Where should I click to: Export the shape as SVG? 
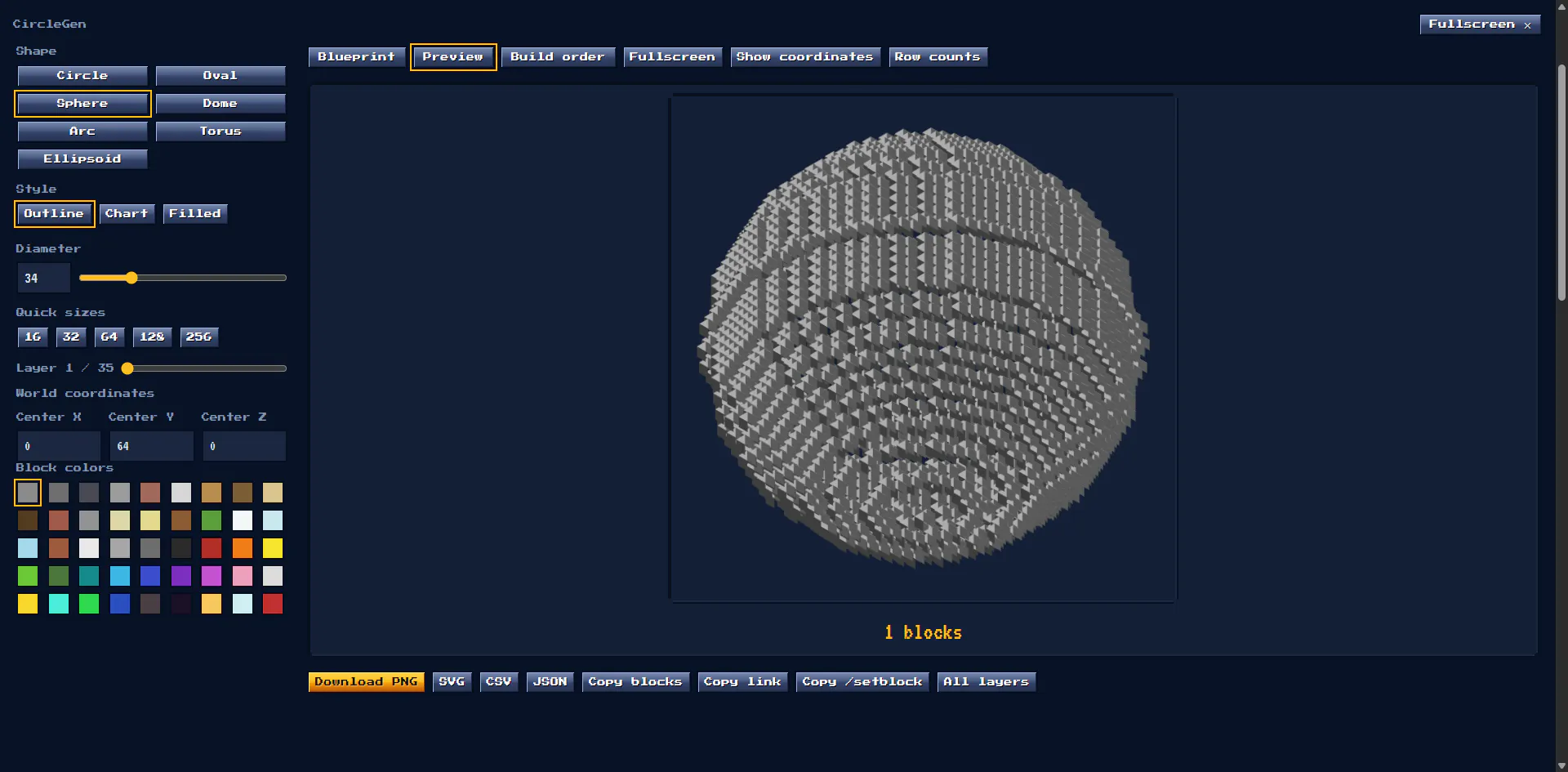(452, 681)
